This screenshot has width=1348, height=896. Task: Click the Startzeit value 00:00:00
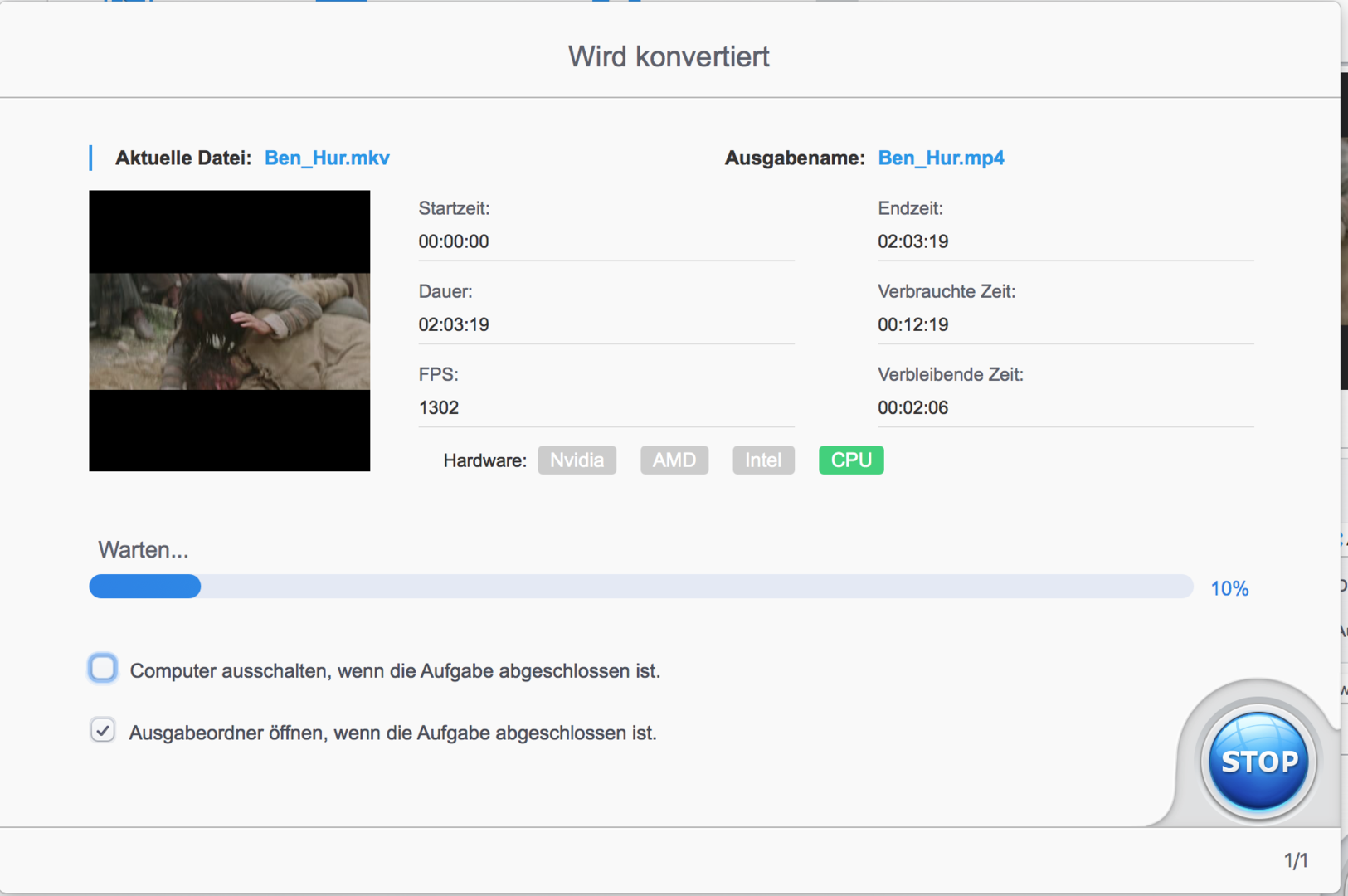454,241
